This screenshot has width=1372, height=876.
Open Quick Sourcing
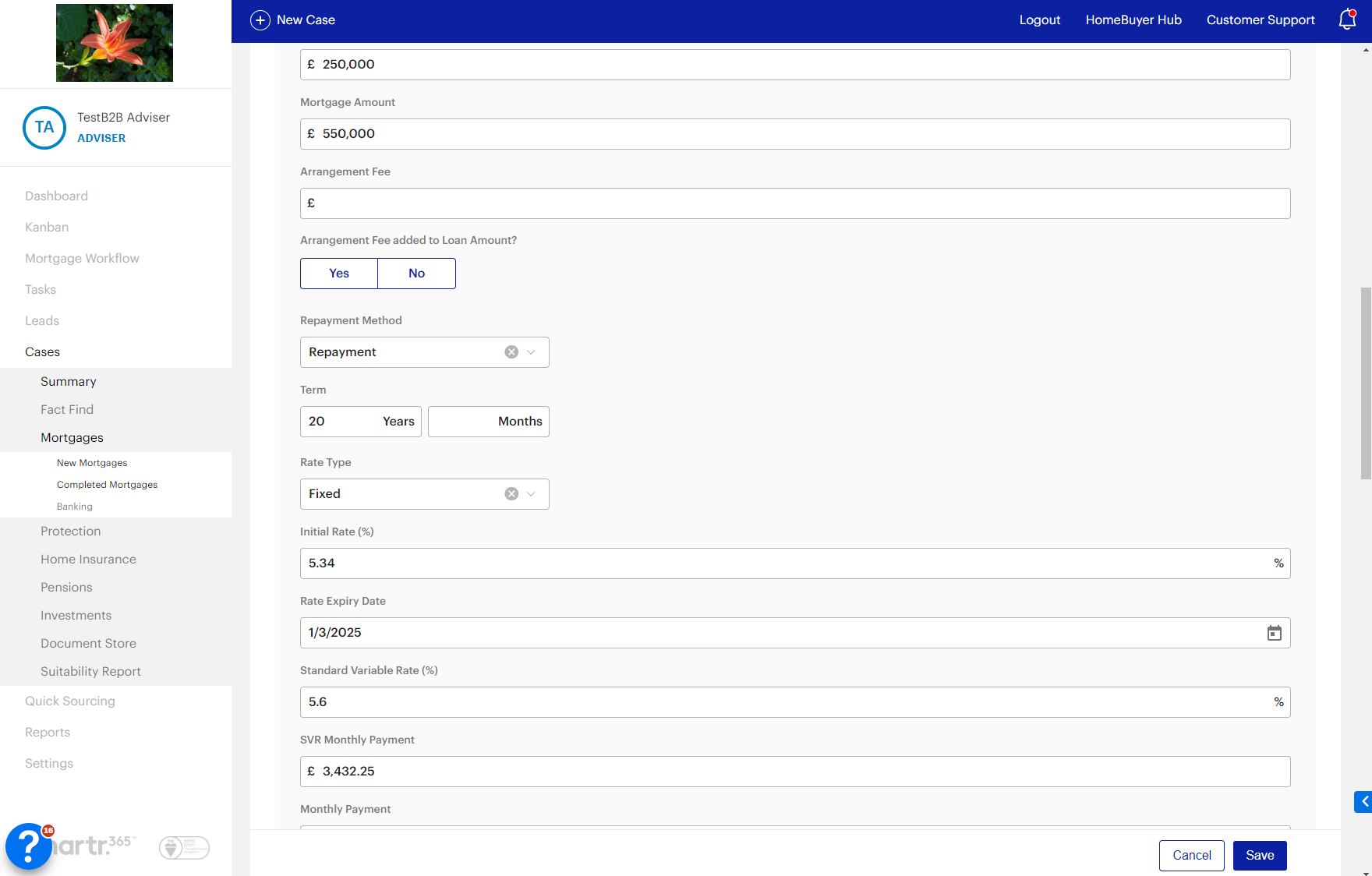point(70,701)
